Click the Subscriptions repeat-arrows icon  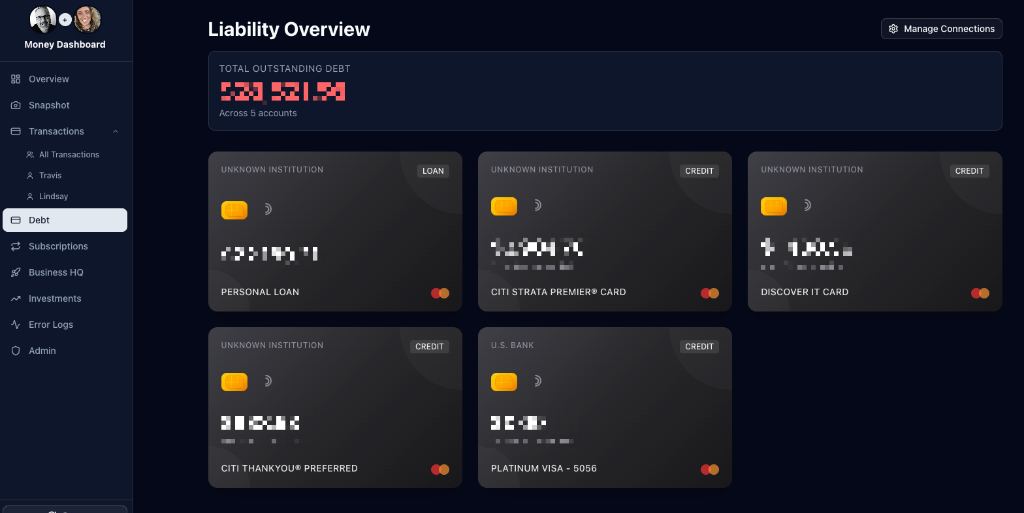[16, 246]
